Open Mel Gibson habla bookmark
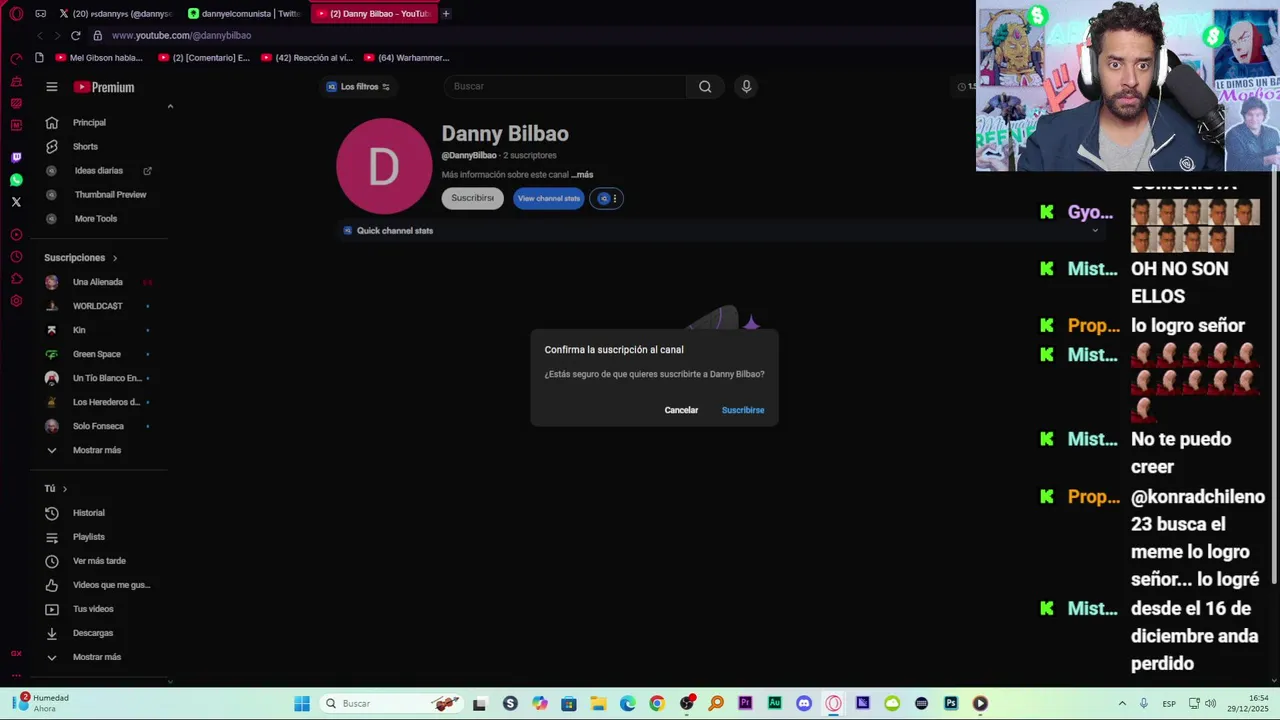Image resolution: width=1280 pixels, height=720 pixels. [x=99, y=58]
